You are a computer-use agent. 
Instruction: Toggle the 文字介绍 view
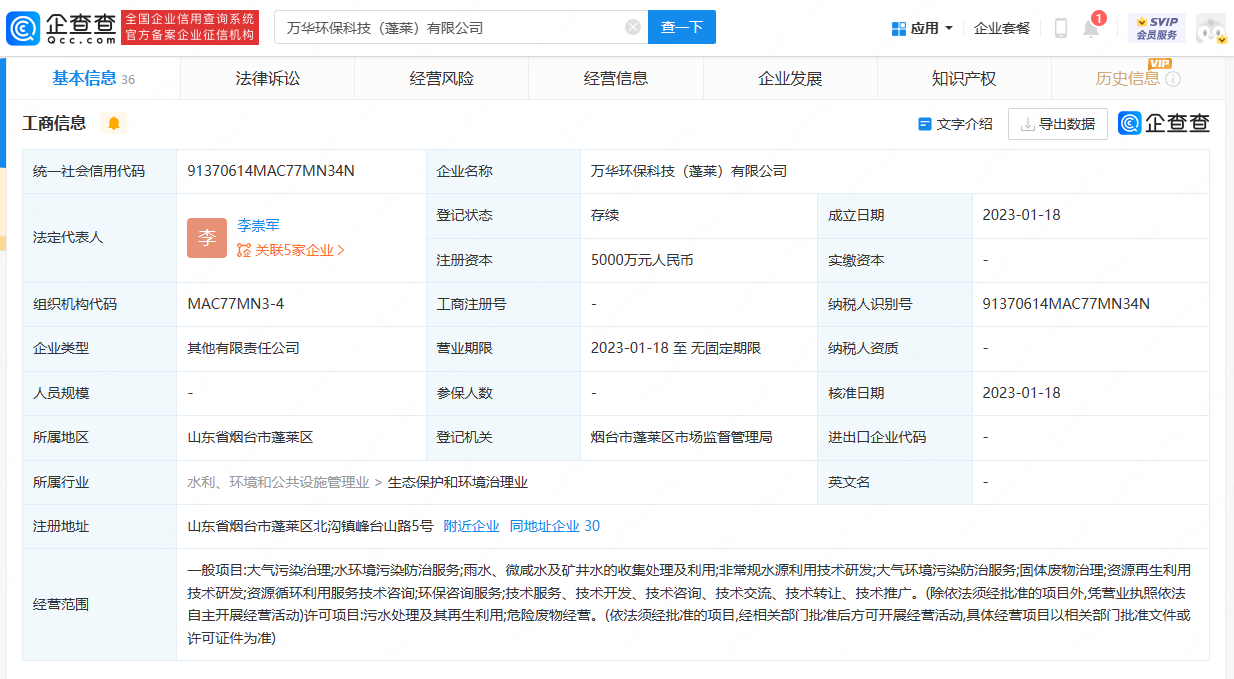click(955, 124)
